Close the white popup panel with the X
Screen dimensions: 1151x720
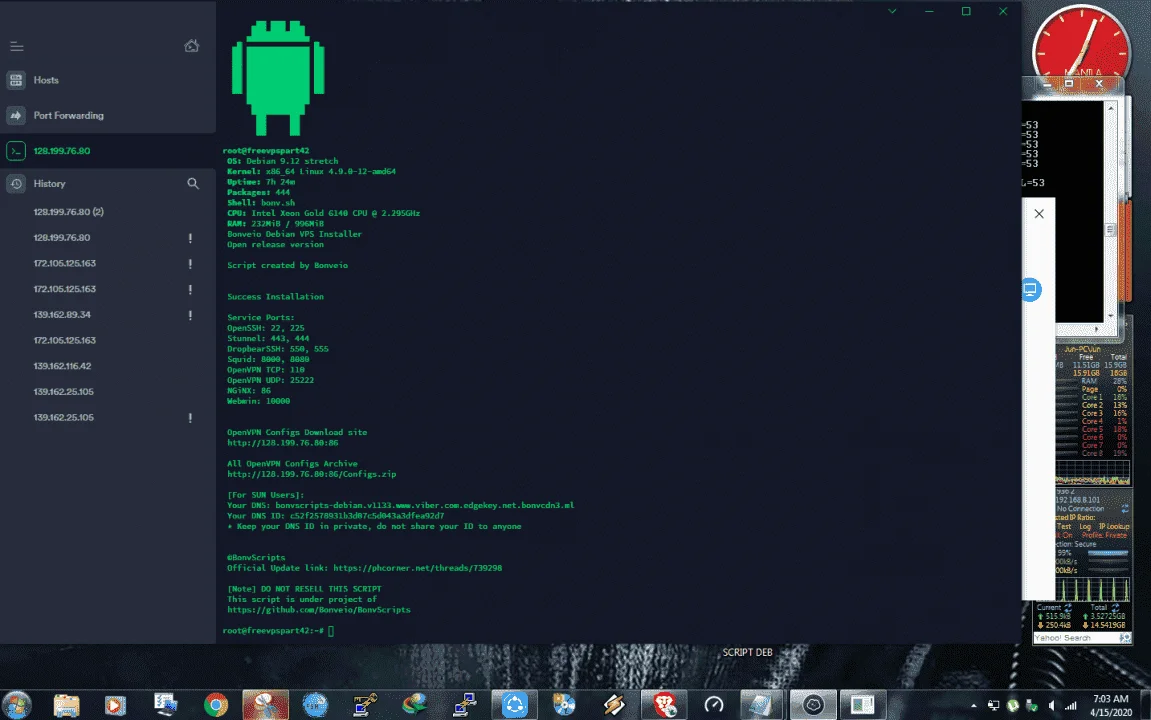point(1039,214)
